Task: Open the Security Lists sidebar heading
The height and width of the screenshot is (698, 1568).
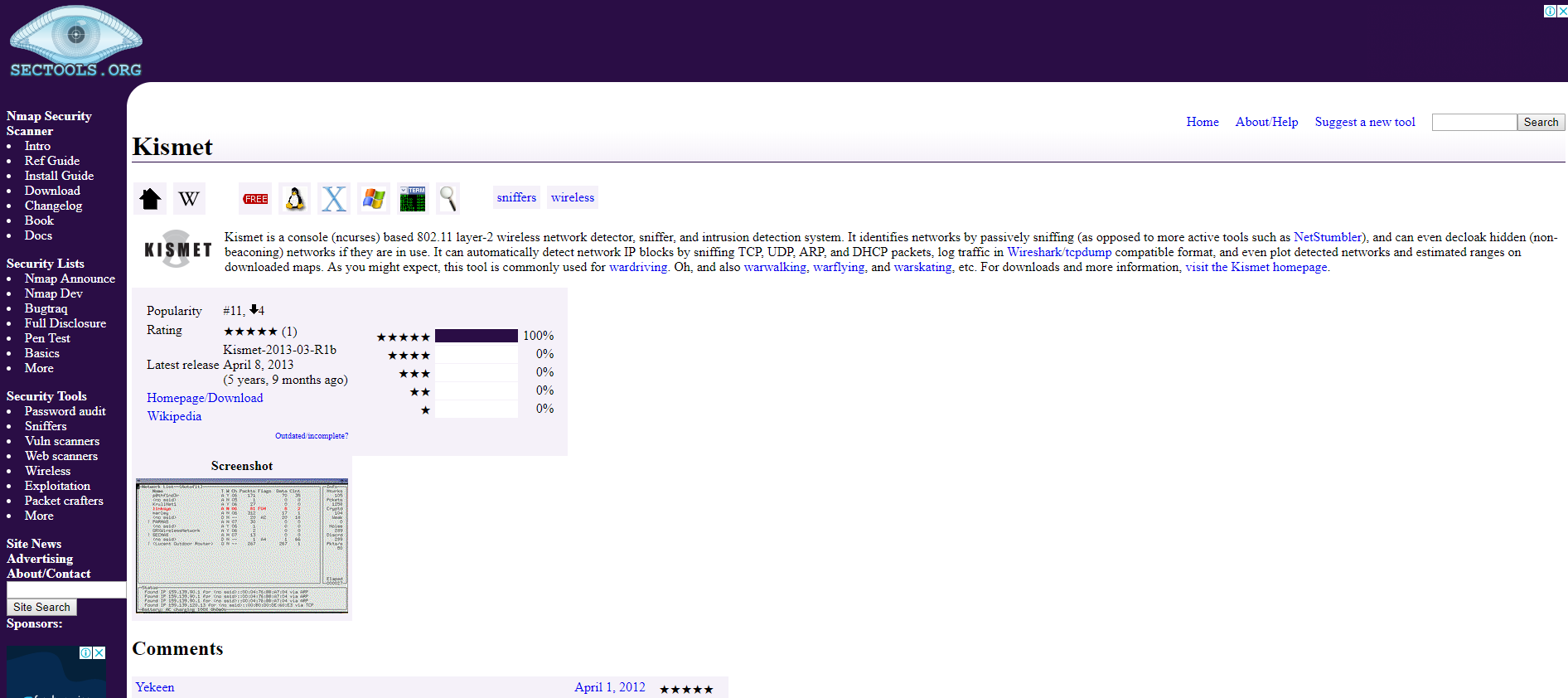Action: 46,264
